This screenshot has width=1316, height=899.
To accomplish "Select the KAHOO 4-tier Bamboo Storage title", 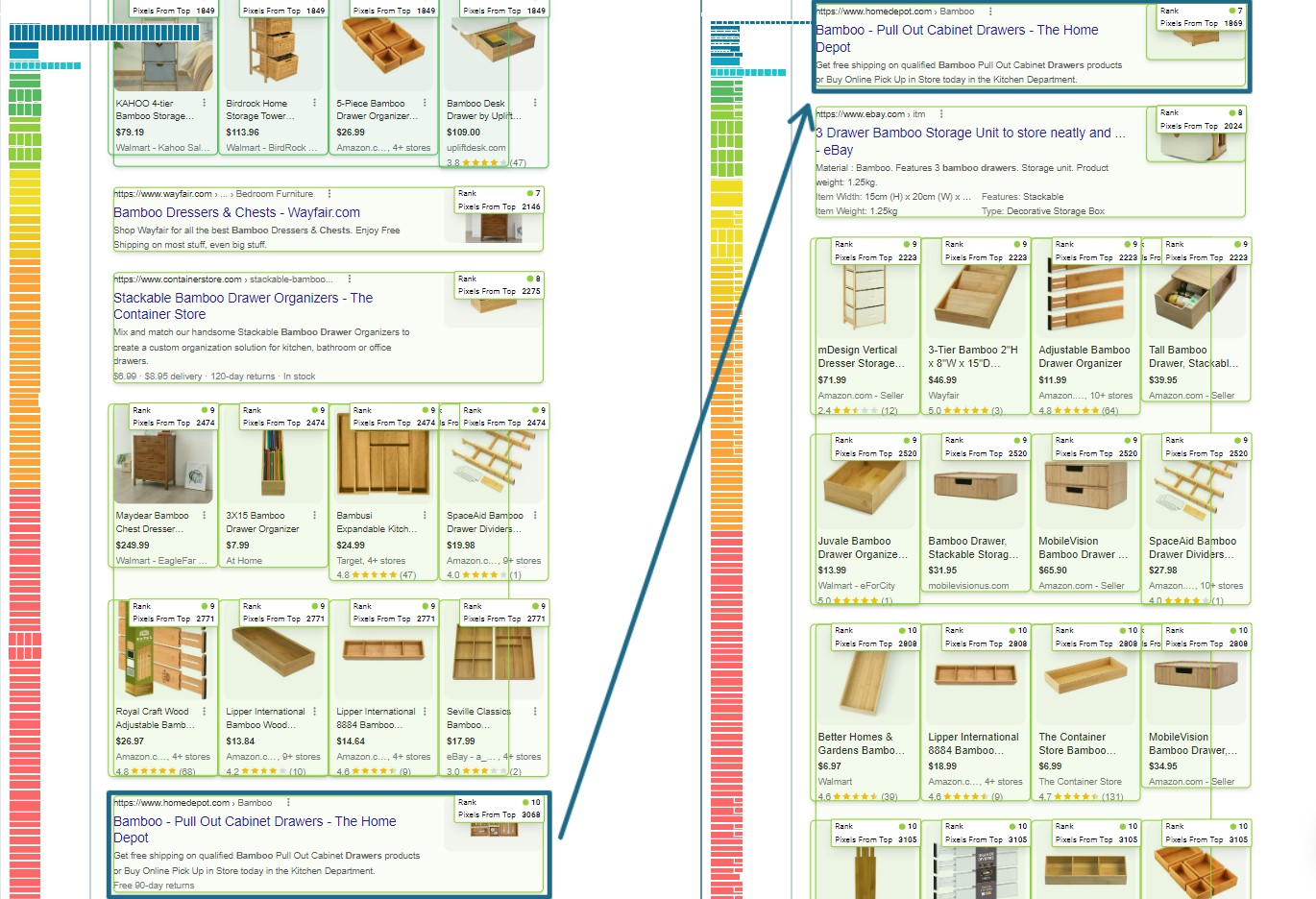I will [x=155, y=109].
